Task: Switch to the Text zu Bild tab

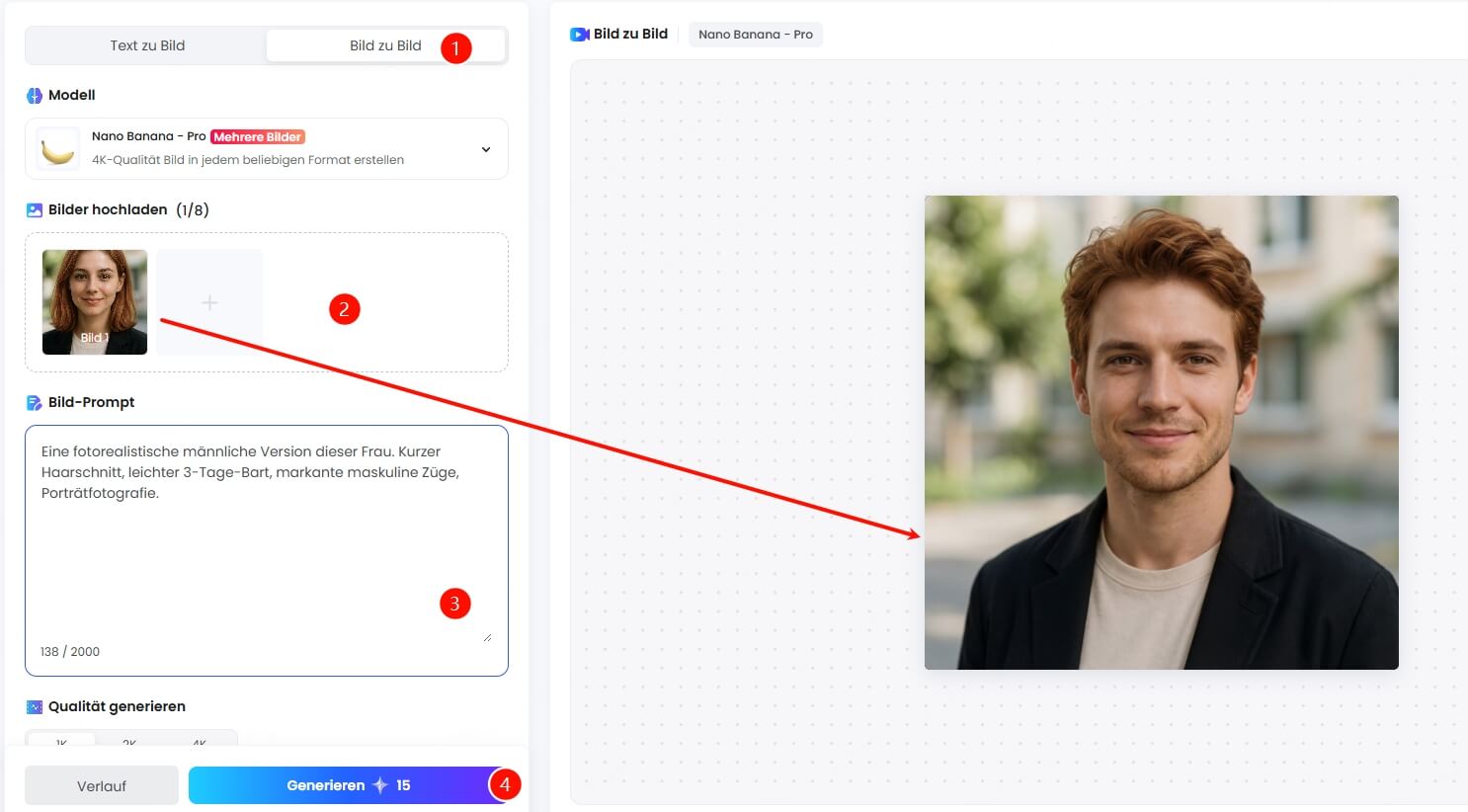Action: pos(146,44)
